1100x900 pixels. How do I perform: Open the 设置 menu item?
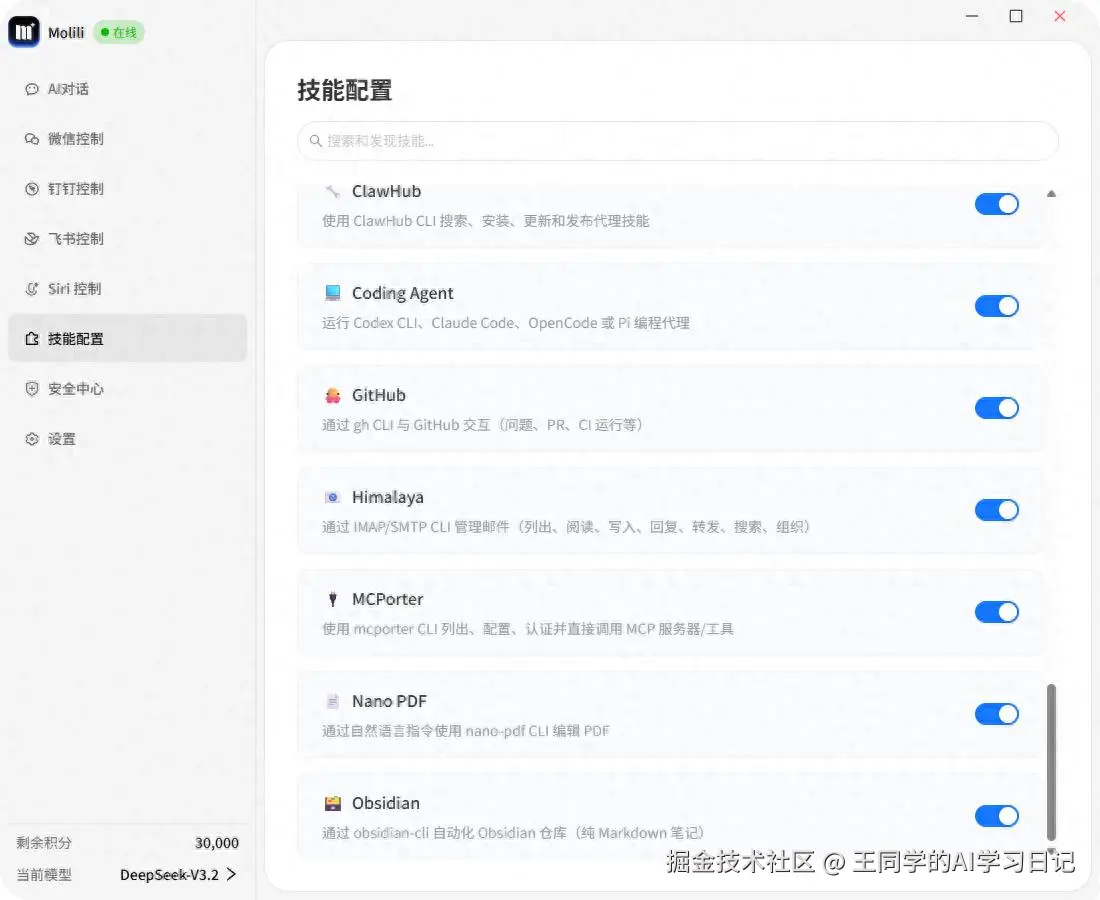pos(127,439)
